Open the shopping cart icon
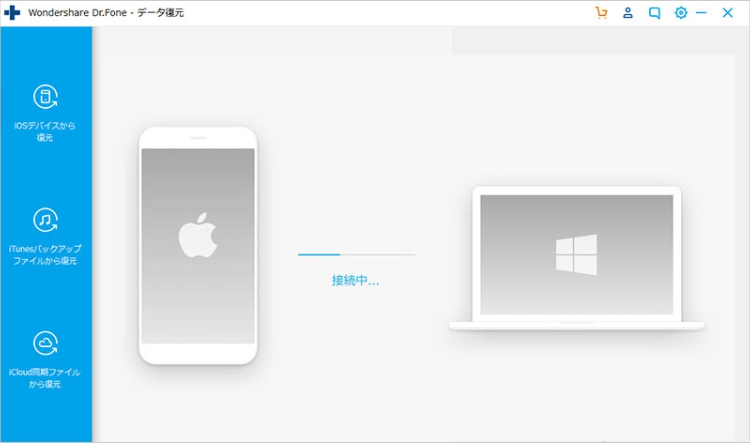The image size is (750, 443). coord(601,12)
